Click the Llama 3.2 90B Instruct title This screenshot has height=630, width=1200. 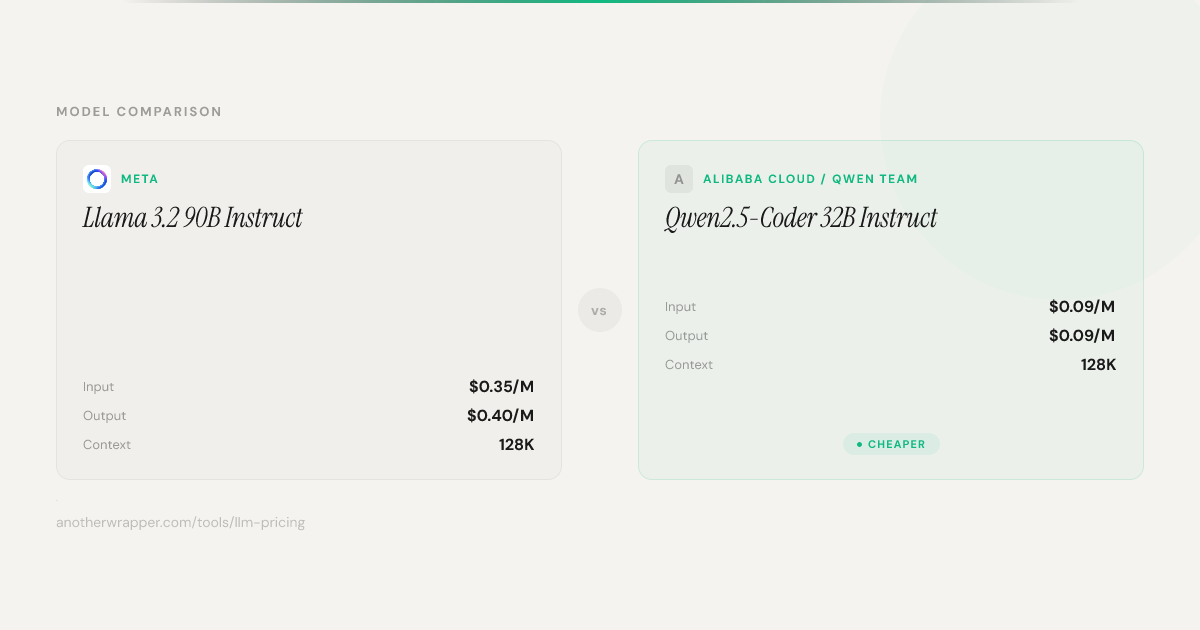(x=192, y=218)
